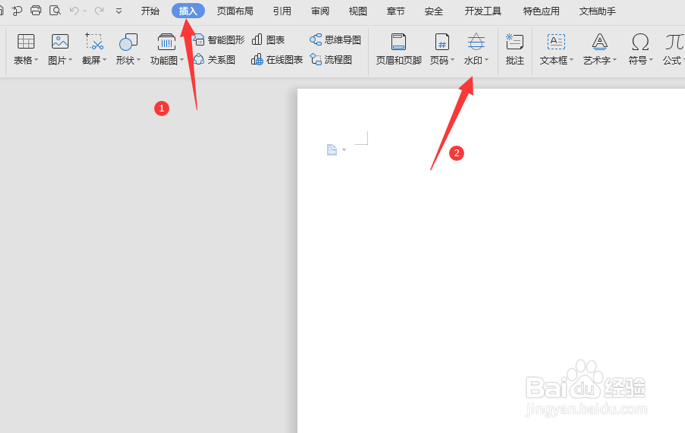Image resolution: width=685 pixels, height=433 pixels.
Task: Expand the 水印 dropdown arrow
Action: [x=487, y=60]
